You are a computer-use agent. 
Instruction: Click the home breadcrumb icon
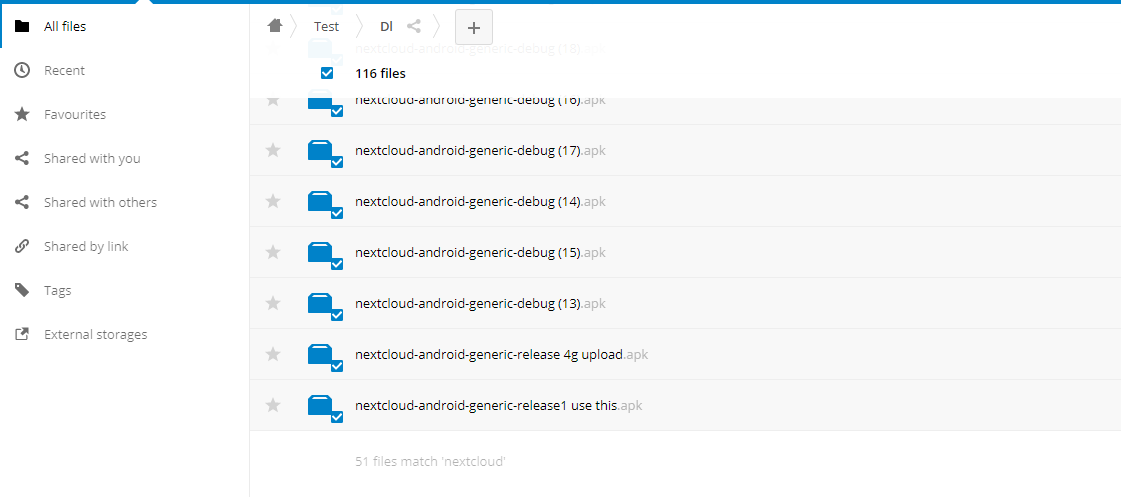[x=275, y=26]
